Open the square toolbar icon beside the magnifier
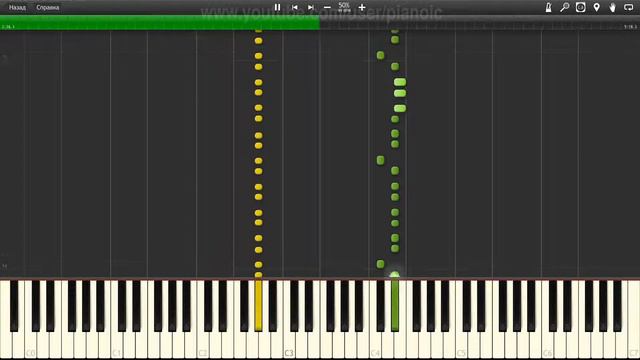 [x=580, y=7]
